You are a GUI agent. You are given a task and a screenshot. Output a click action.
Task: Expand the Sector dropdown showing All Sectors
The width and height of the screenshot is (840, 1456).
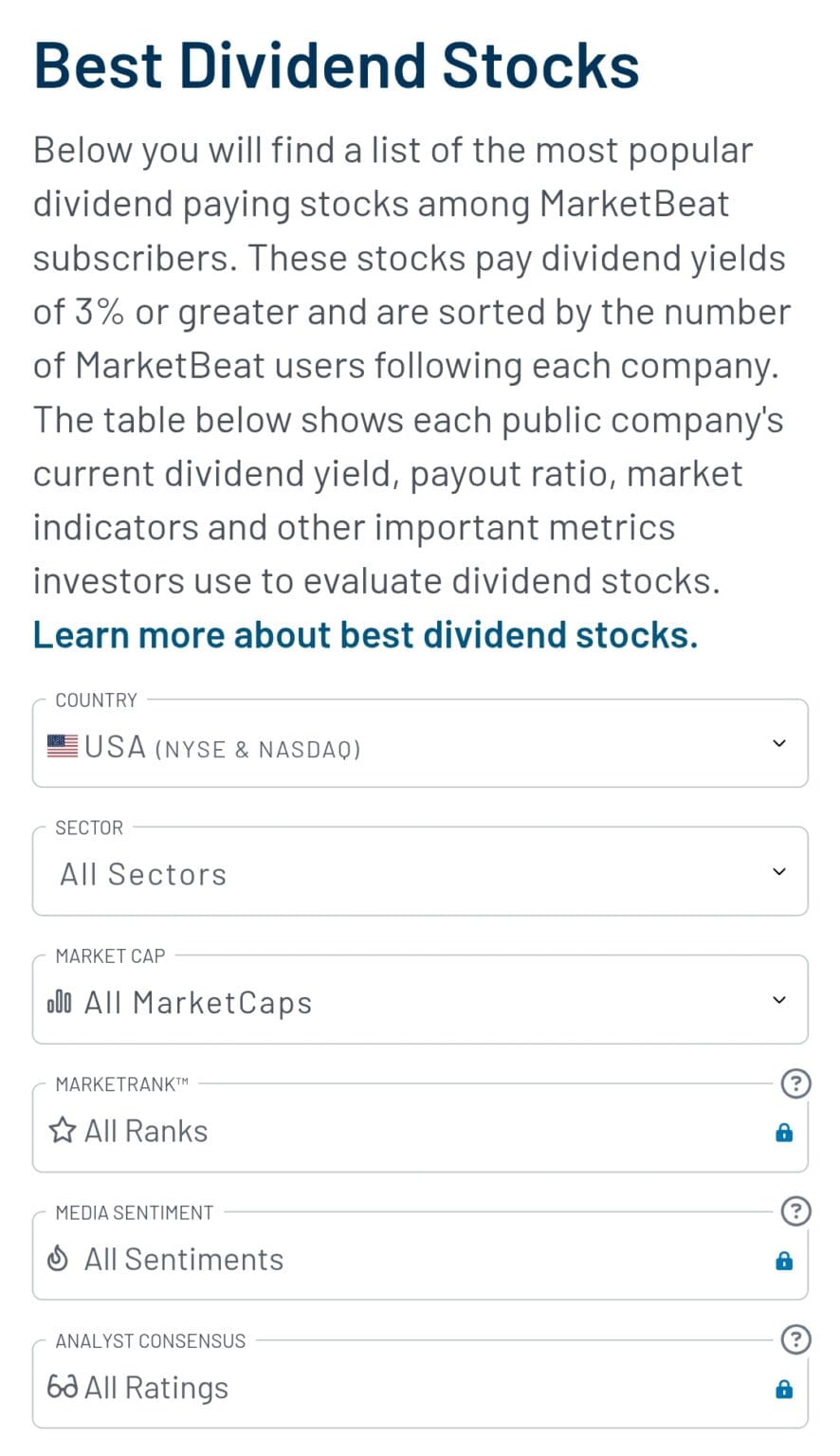pos(420,871)
